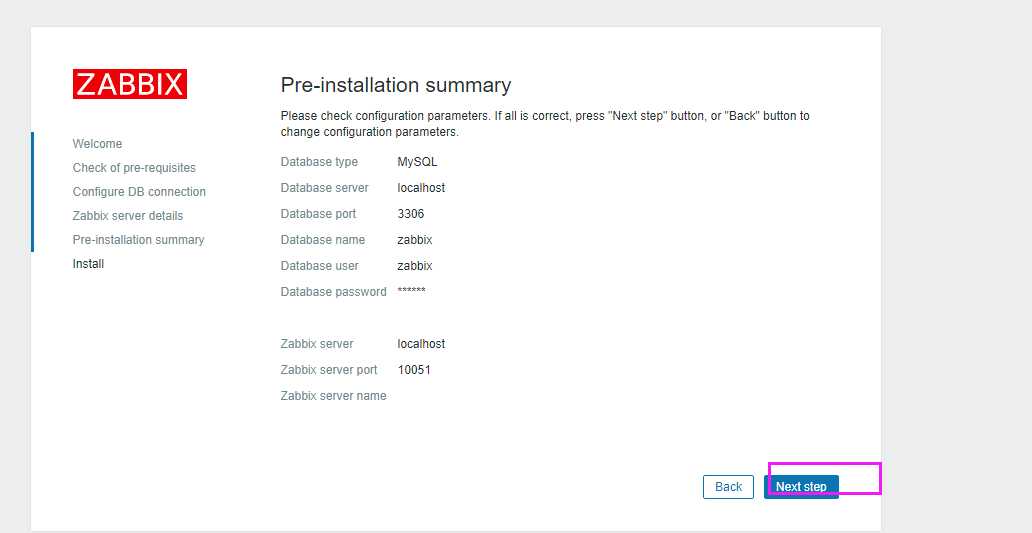Open Check of pre-requisites step
This screenshot has height=533, width=1032.
[134, 168]
